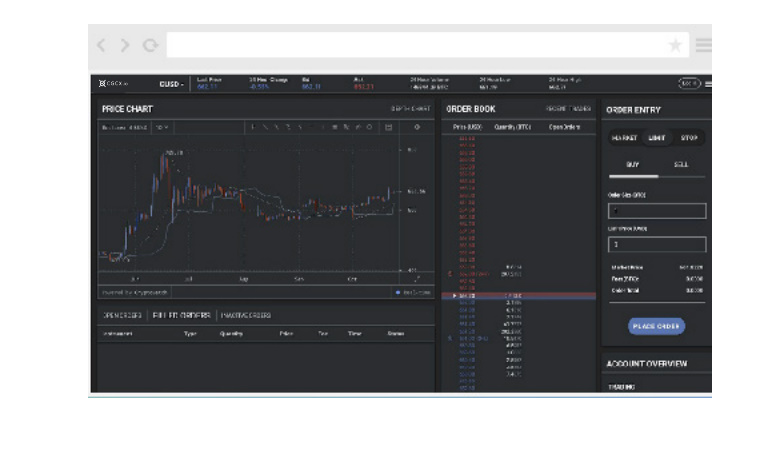Open the Filled Orders tab

[x=182, y=315]
